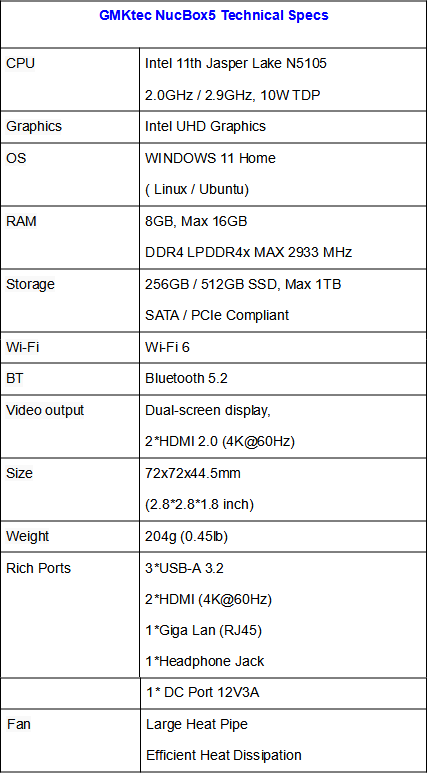Select the WINDOWS 11 Home text

[x=210, y=158]
